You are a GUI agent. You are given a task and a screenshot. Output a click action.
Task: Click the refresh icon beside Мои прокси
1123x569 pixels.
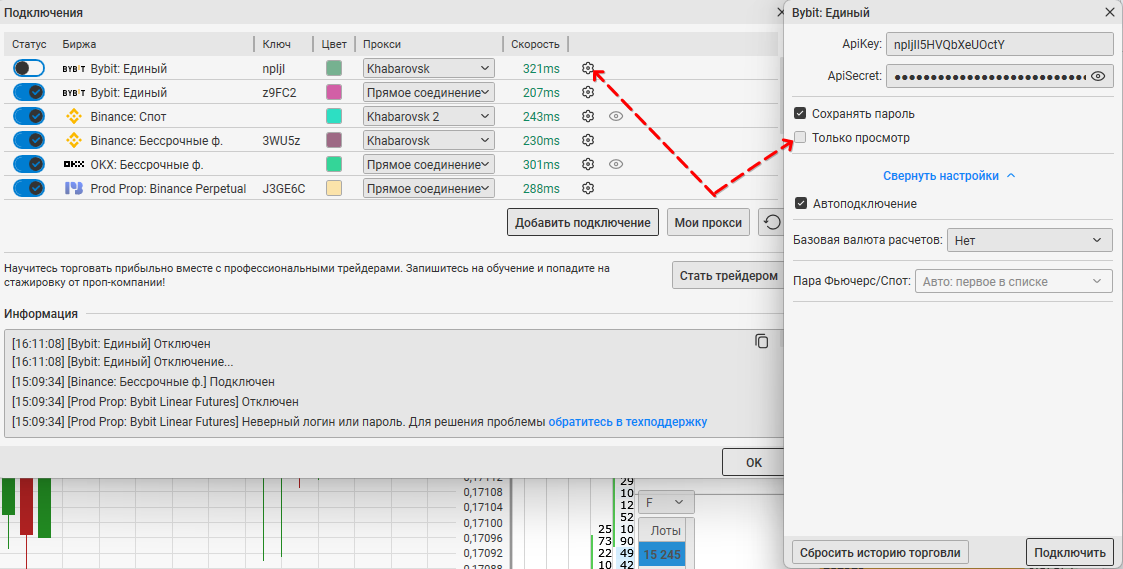click(771, 222)
